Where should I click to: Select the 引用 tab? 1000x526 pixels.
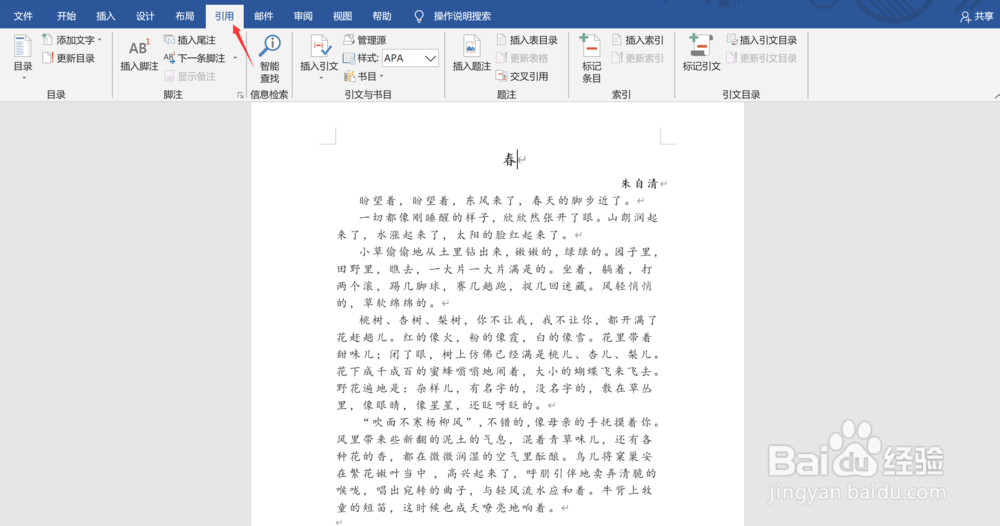pos(224,16)
